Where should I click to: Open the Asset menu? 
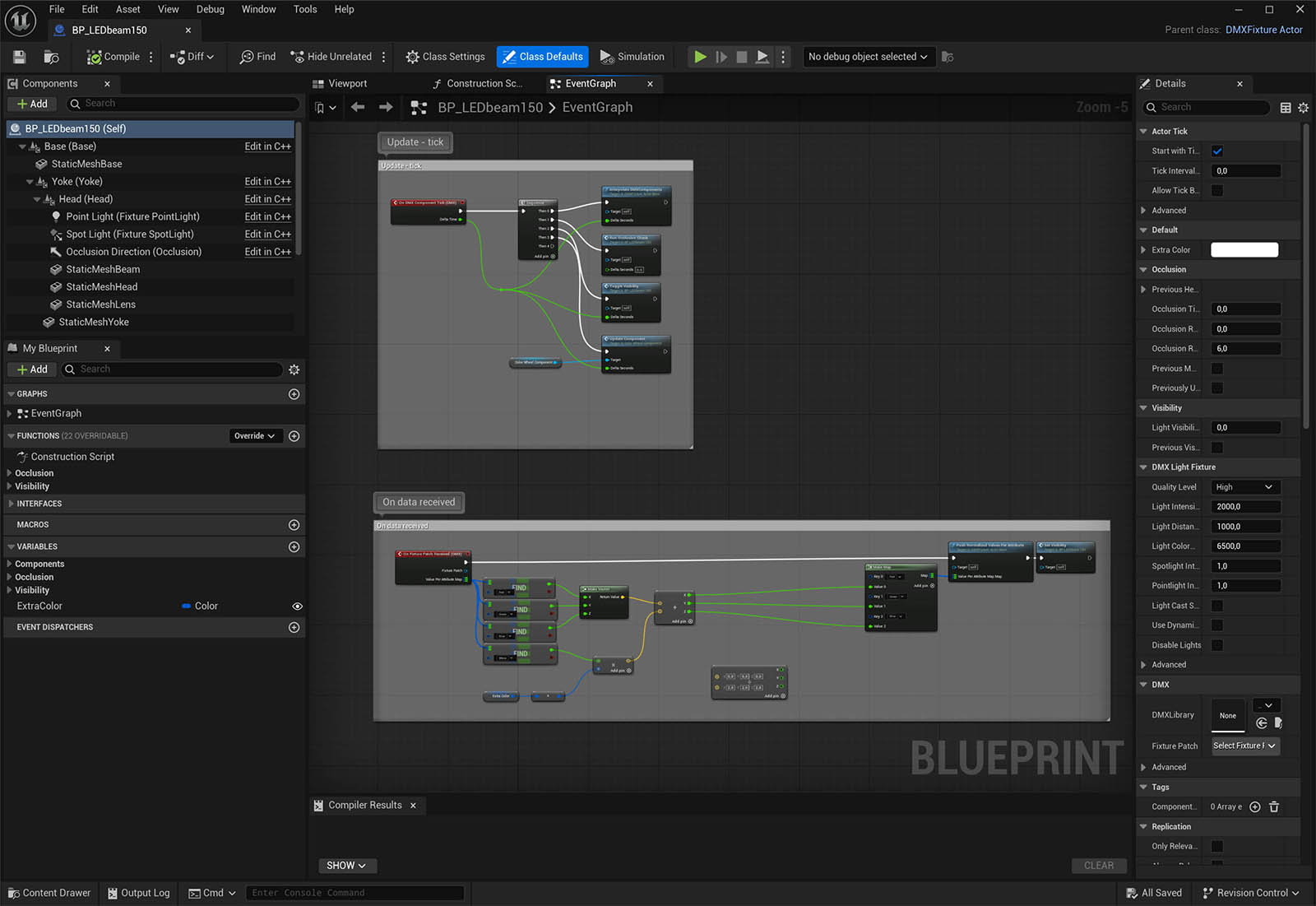tap(127, 9)
